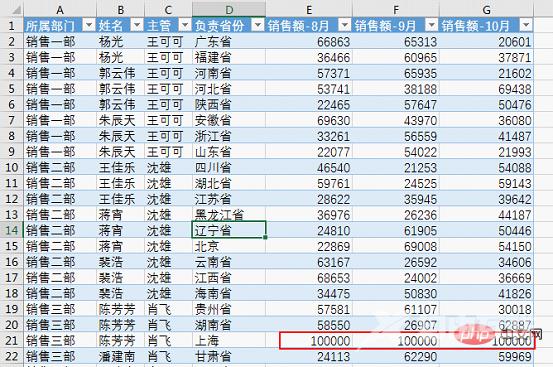The height and width of the screenshot is (367, 553).
Task: Click cell 安徽省
Action: 229,120
